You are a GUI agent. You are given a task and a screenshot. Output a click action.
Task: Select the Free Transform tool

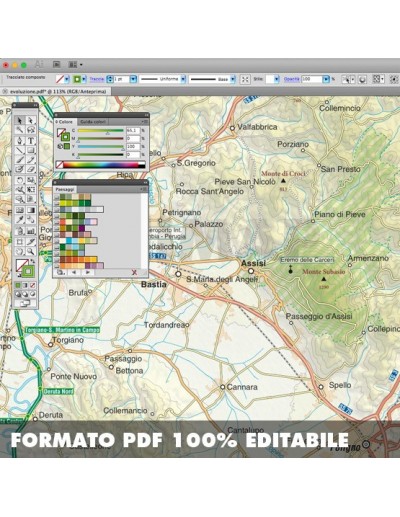click(x=31, y=189)
